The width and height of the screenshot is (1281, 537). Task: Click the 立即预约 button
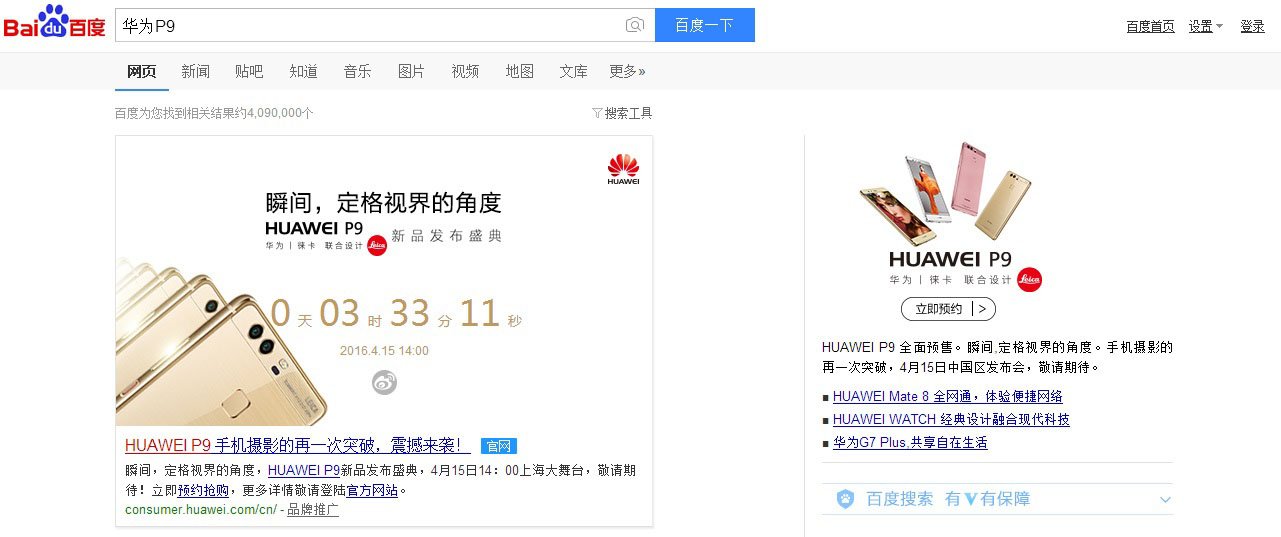pos(948,309)
